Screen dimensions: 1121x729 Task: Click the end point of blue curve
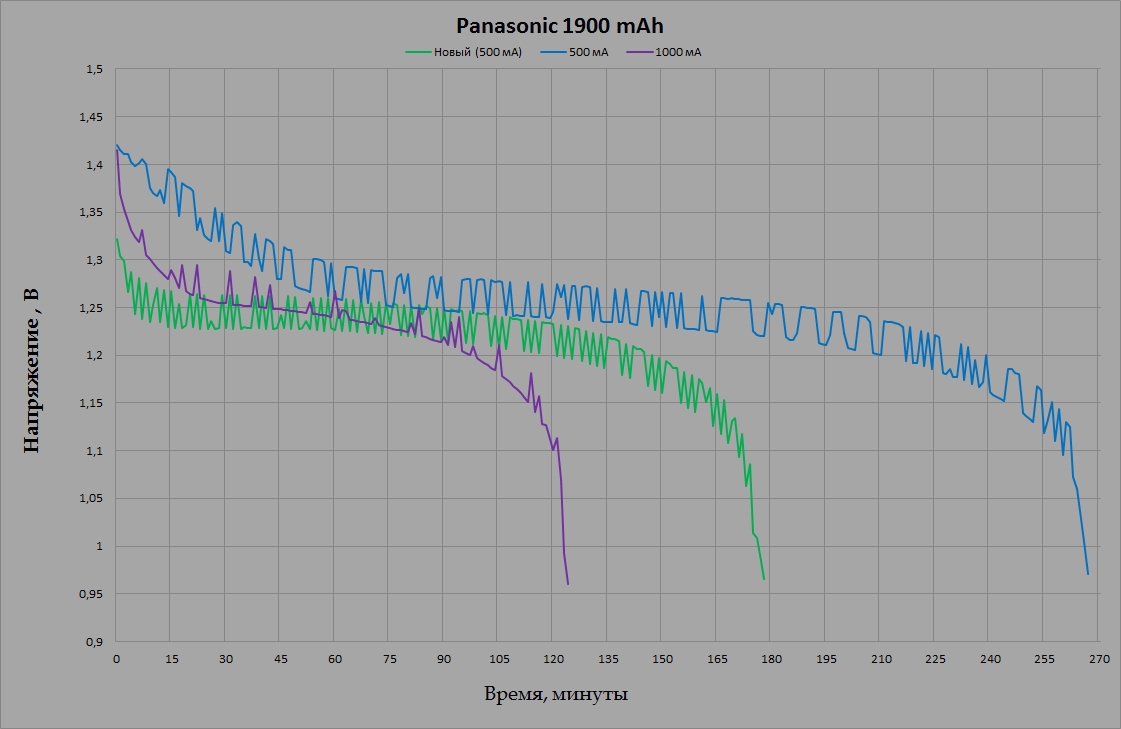[x=1088, y=573]
